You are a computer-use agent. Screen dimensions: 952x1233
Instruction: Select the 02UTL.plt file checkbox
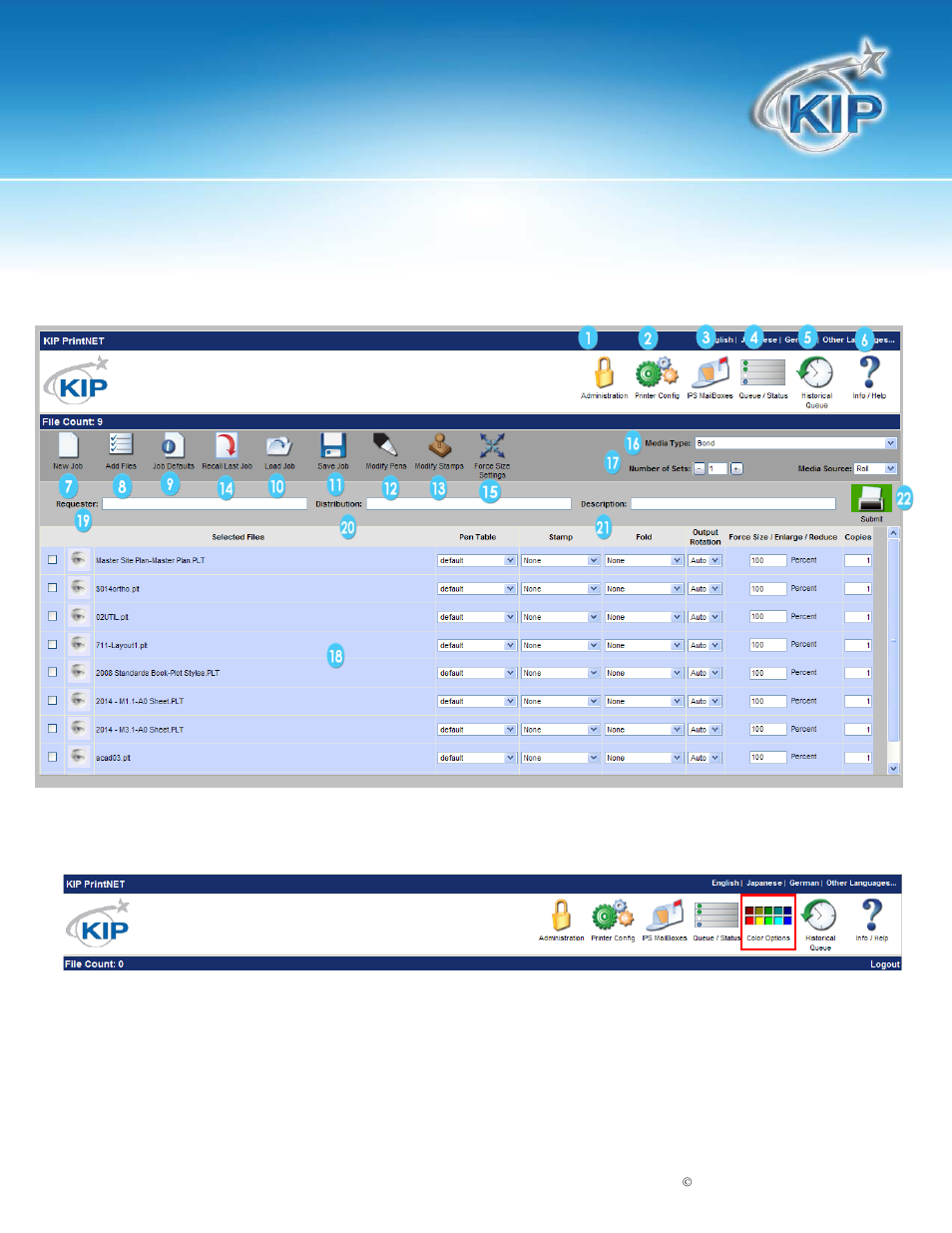53,616
